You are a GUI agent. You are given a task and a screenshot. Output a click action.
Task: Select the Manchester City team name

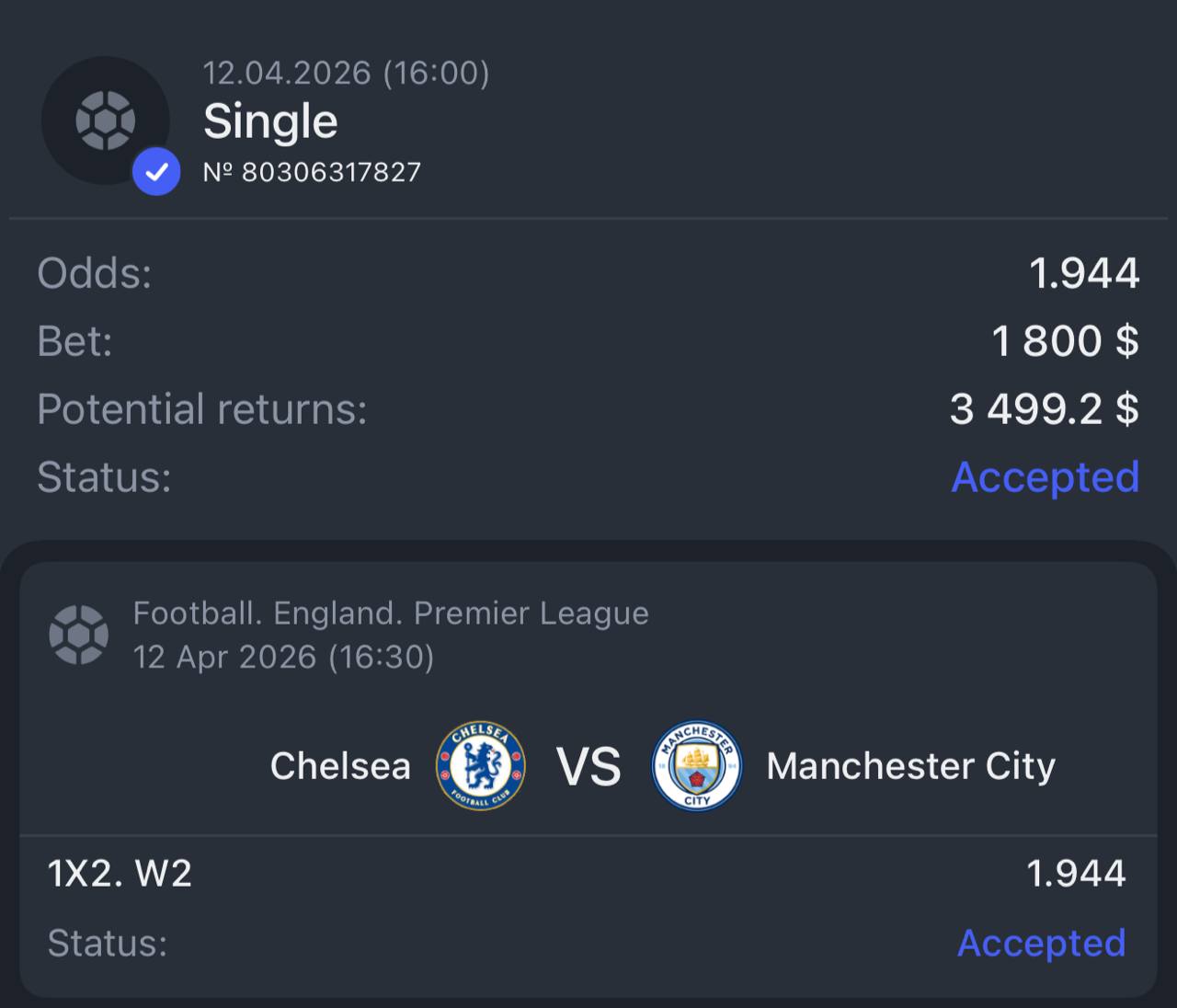point(911,766)
